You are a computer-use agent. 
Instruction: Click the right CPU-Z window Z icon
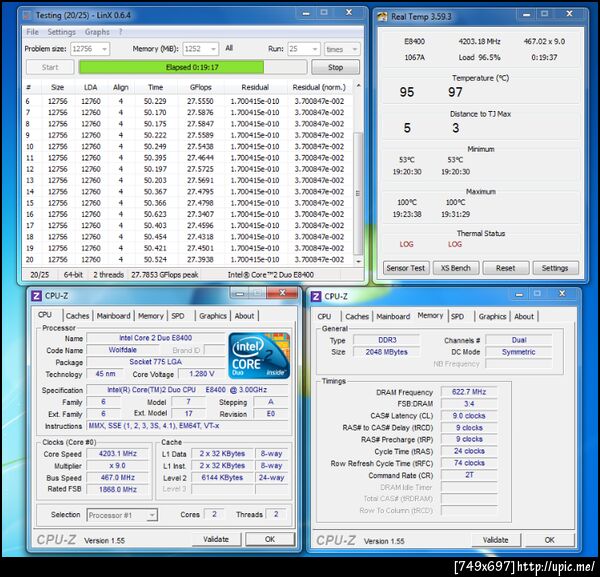pyautogui.click(x=316, y=296)
